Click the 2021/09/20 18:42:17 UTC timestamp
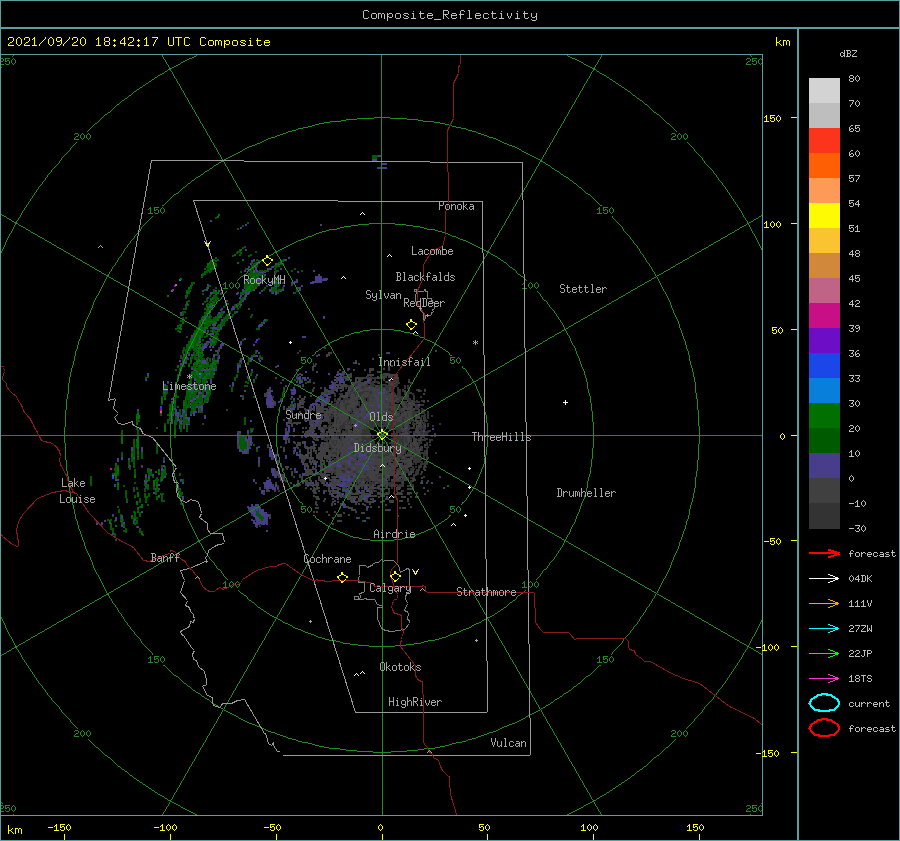Screen dimensions: 900x841 (138, 42)
